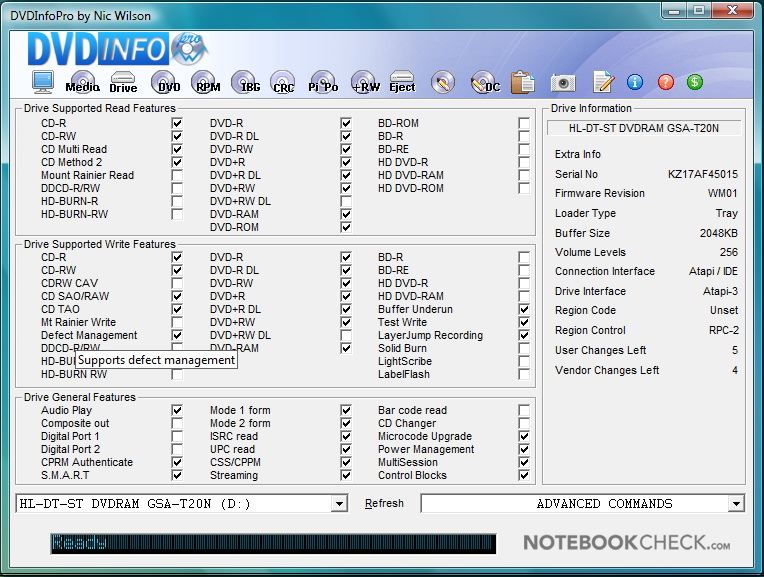Screen dimensions: 764x577
Task: Close the DVDInfoPro window
Action: (732, 10)
